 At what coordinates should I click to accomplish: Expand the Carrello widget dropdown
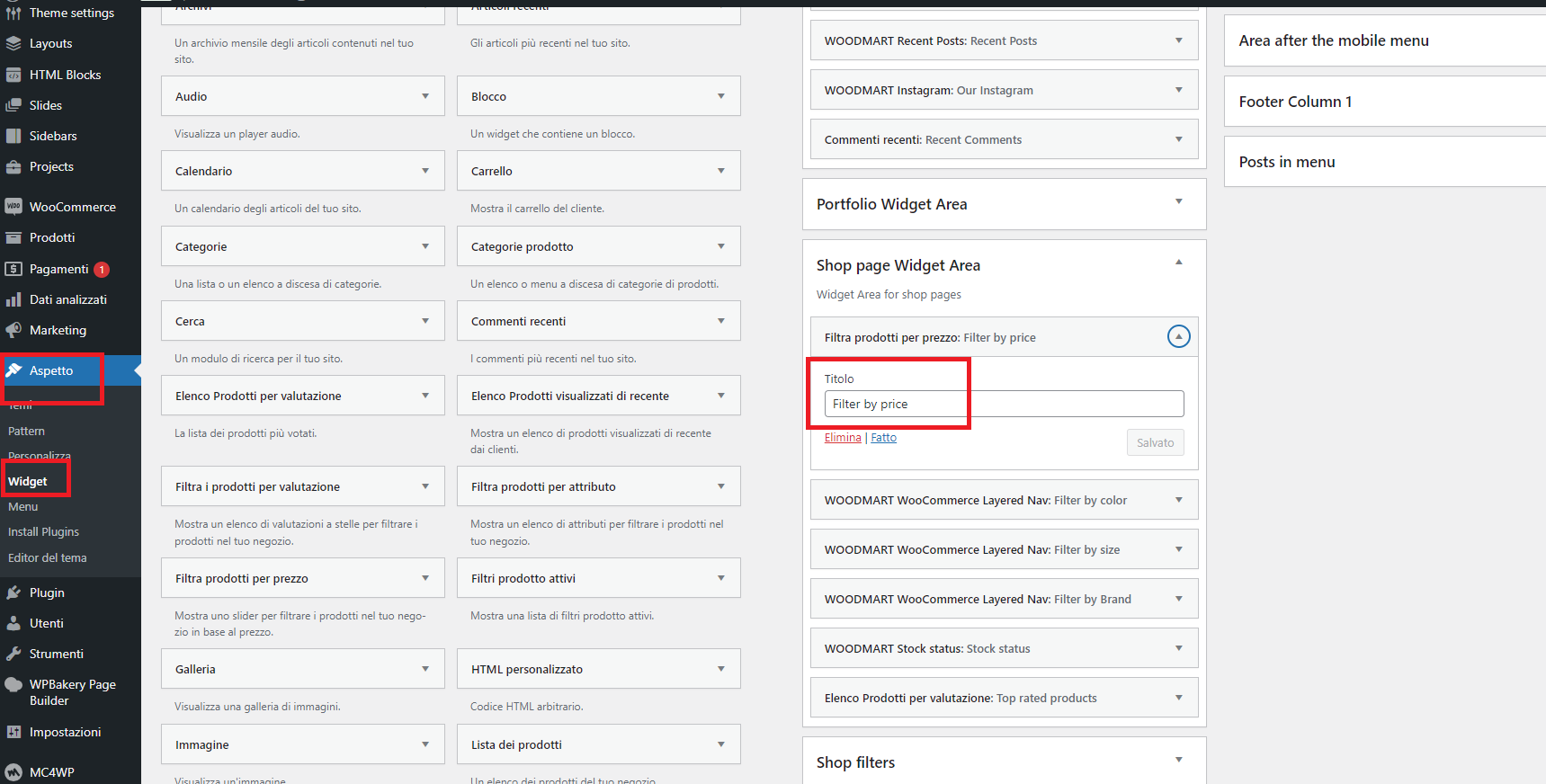click(x=721, y=171)
